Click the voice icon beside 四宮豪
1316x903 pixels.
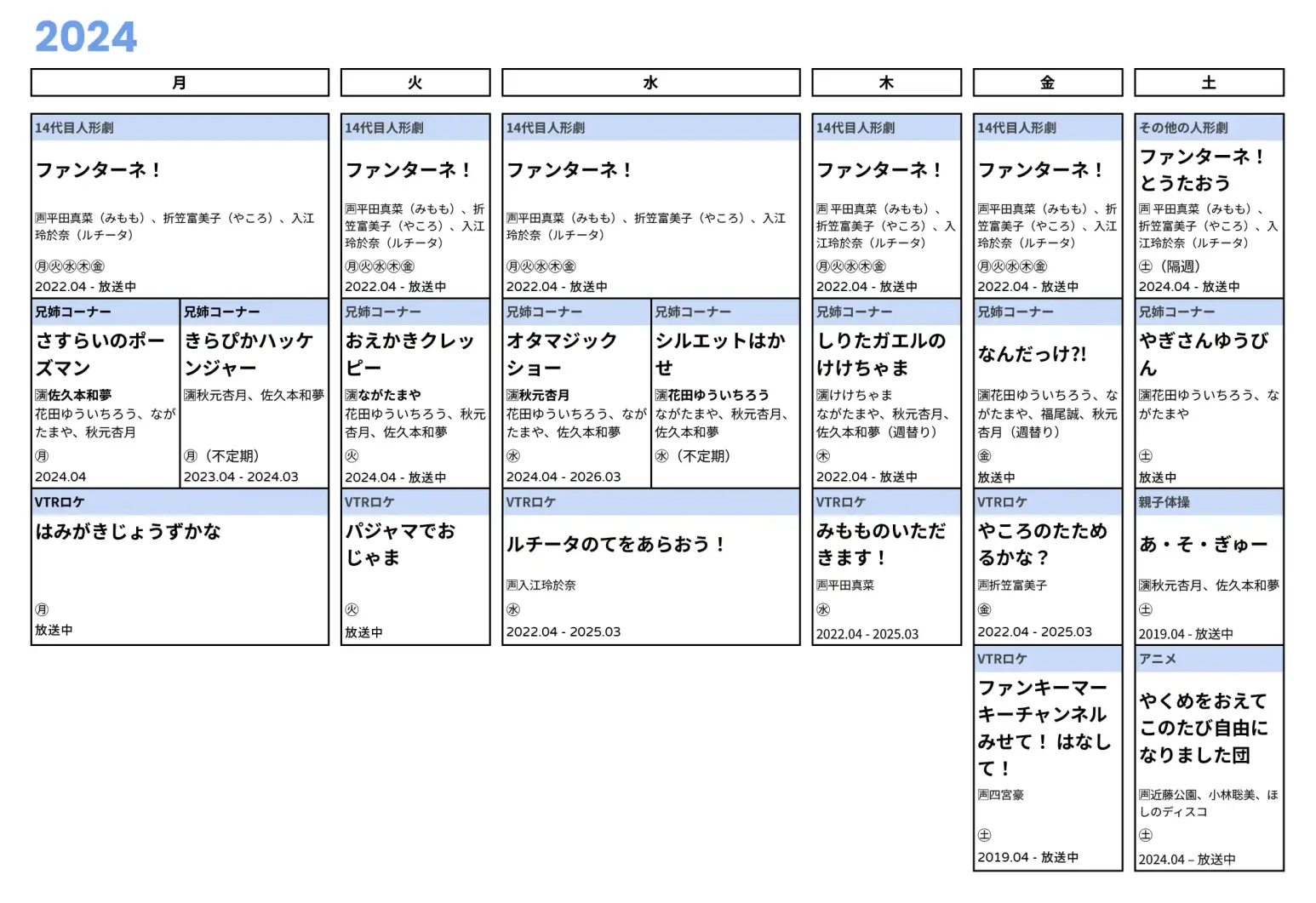point(982,795)
